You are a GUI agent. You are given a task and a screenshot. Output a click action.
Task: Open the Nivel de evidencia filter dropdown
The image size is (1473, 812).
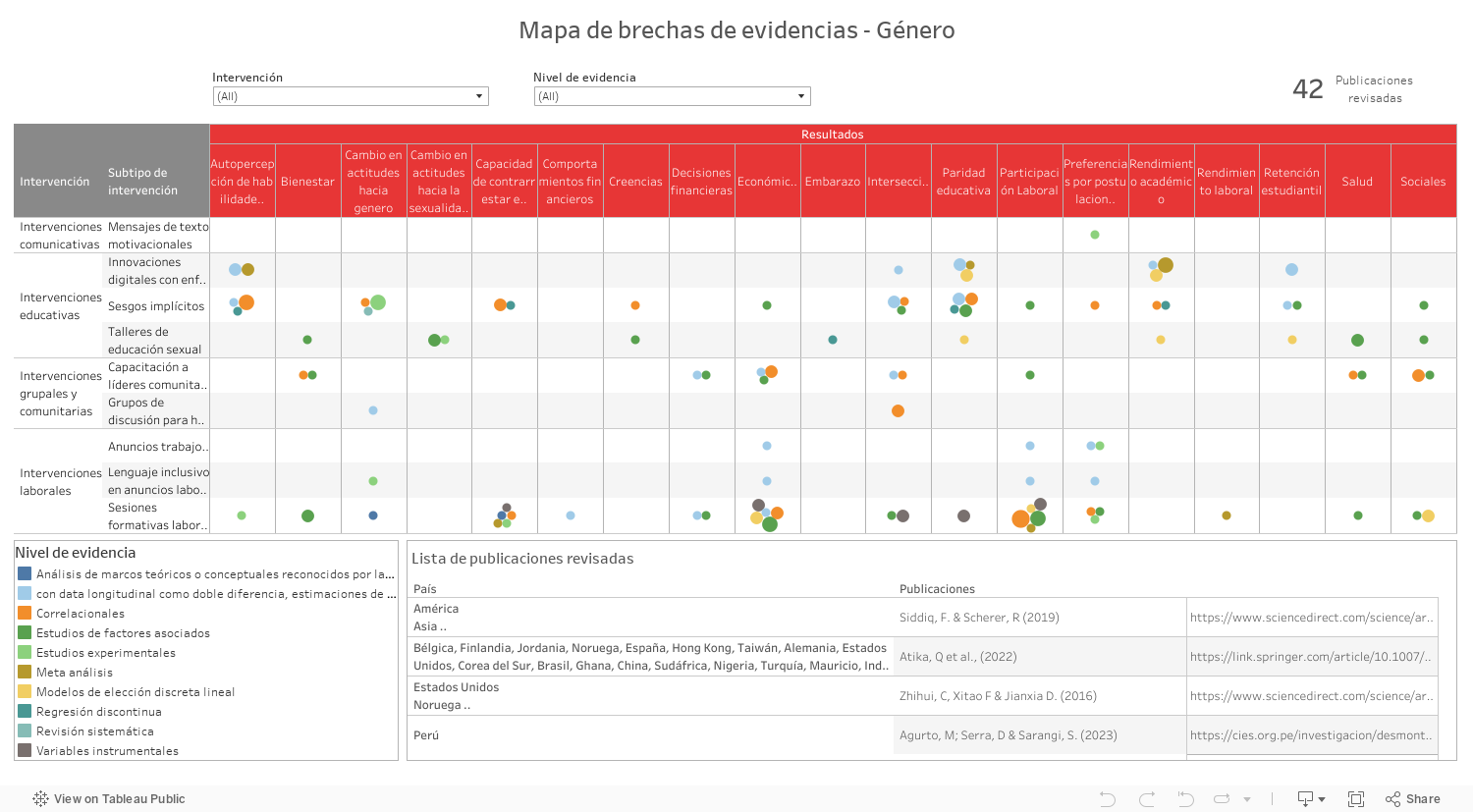point(672,96)
